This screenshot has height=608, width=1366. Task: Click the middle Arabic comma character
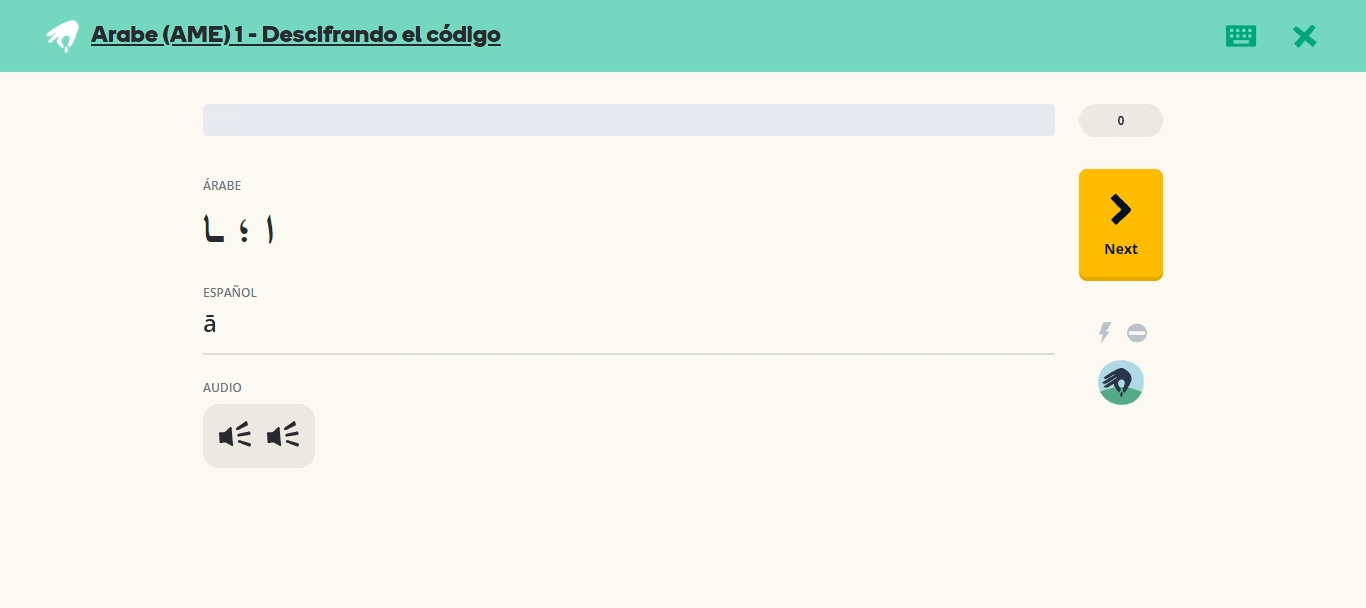244,231
